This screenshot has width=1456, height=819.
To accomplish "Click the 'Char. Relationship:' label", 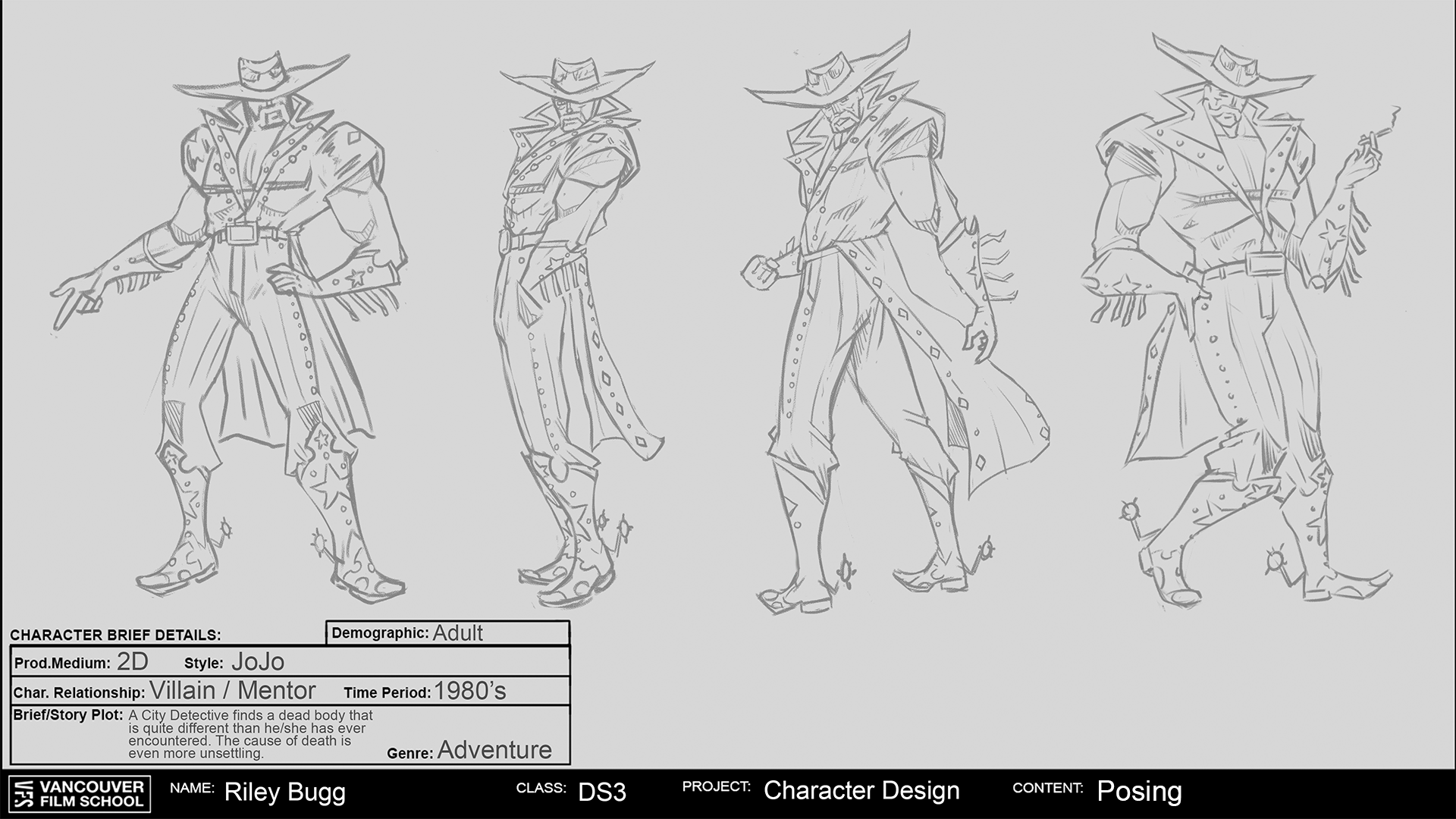I will (79, 693).
